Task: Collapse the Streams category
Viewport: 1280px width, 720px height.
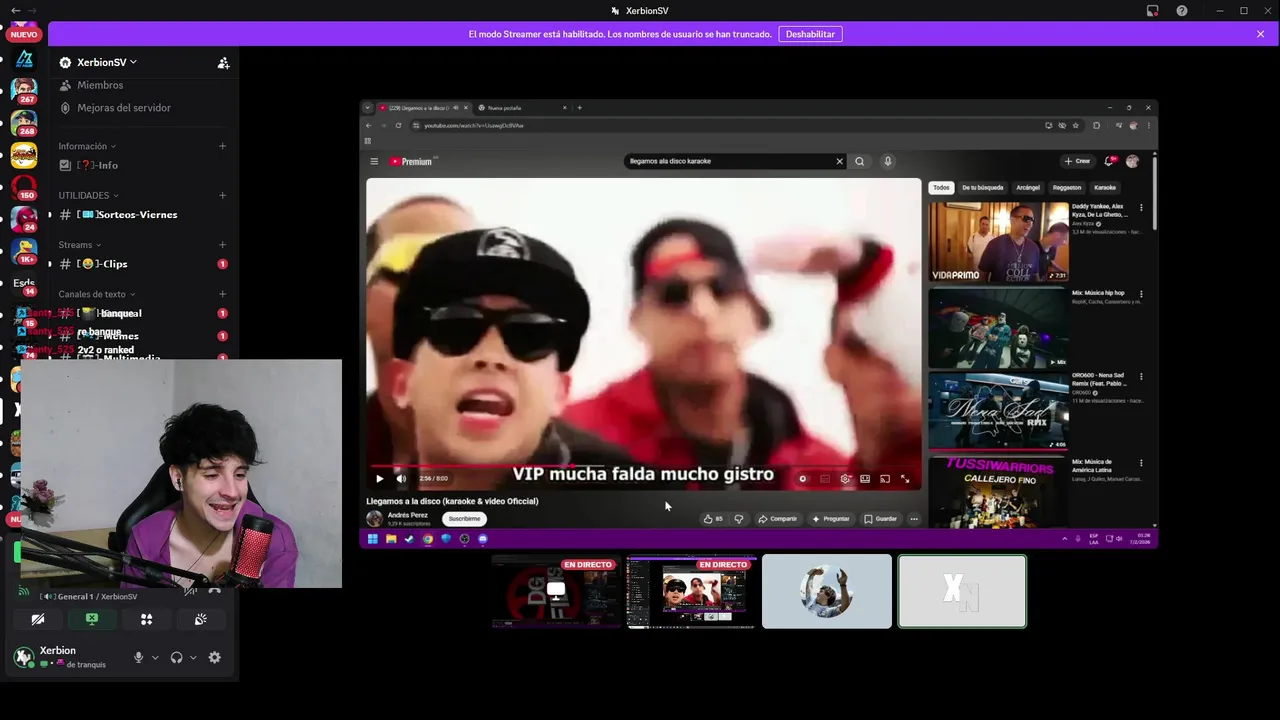Action: pos(80,244)
